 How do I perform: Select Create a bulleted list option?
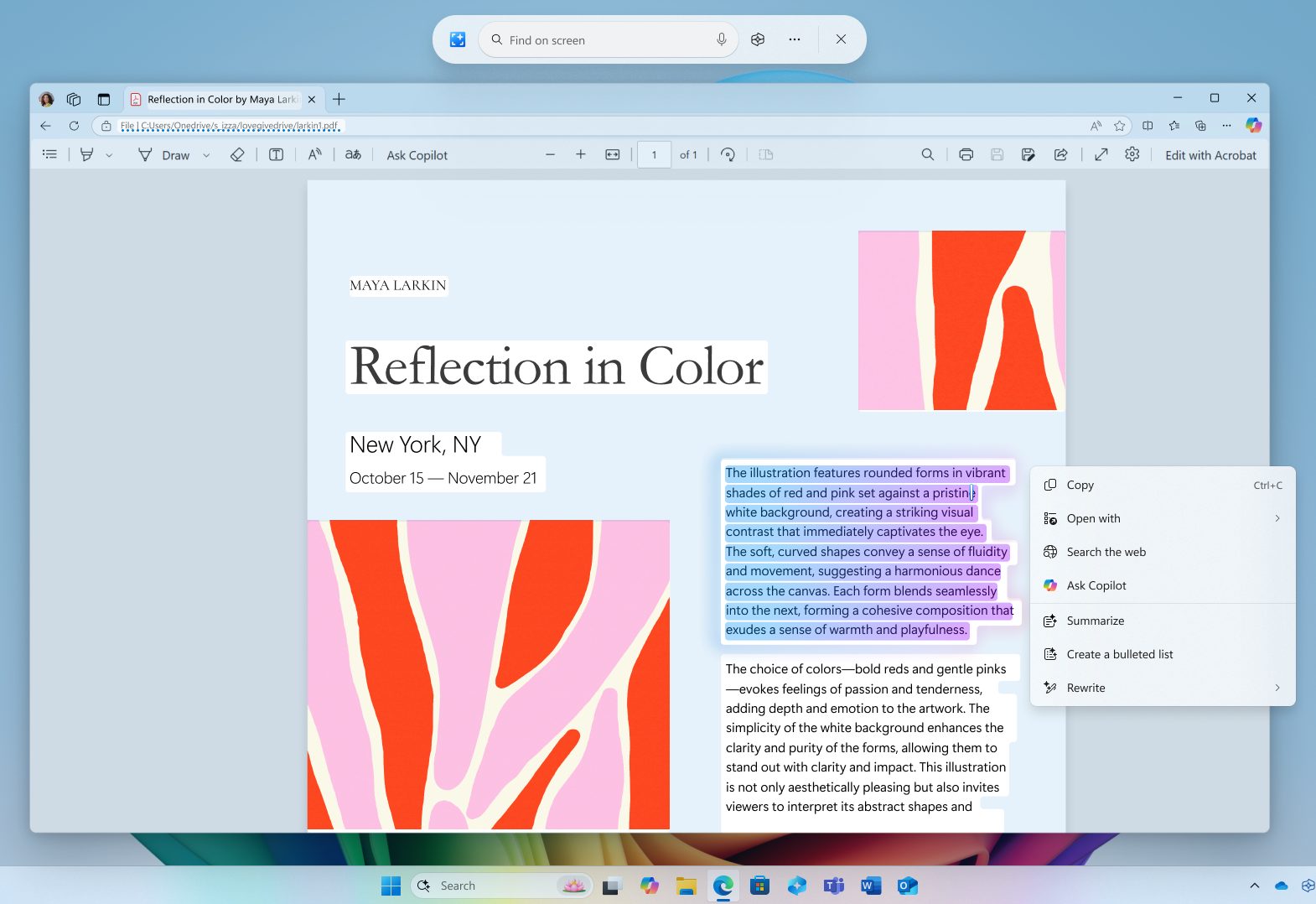1119,654
